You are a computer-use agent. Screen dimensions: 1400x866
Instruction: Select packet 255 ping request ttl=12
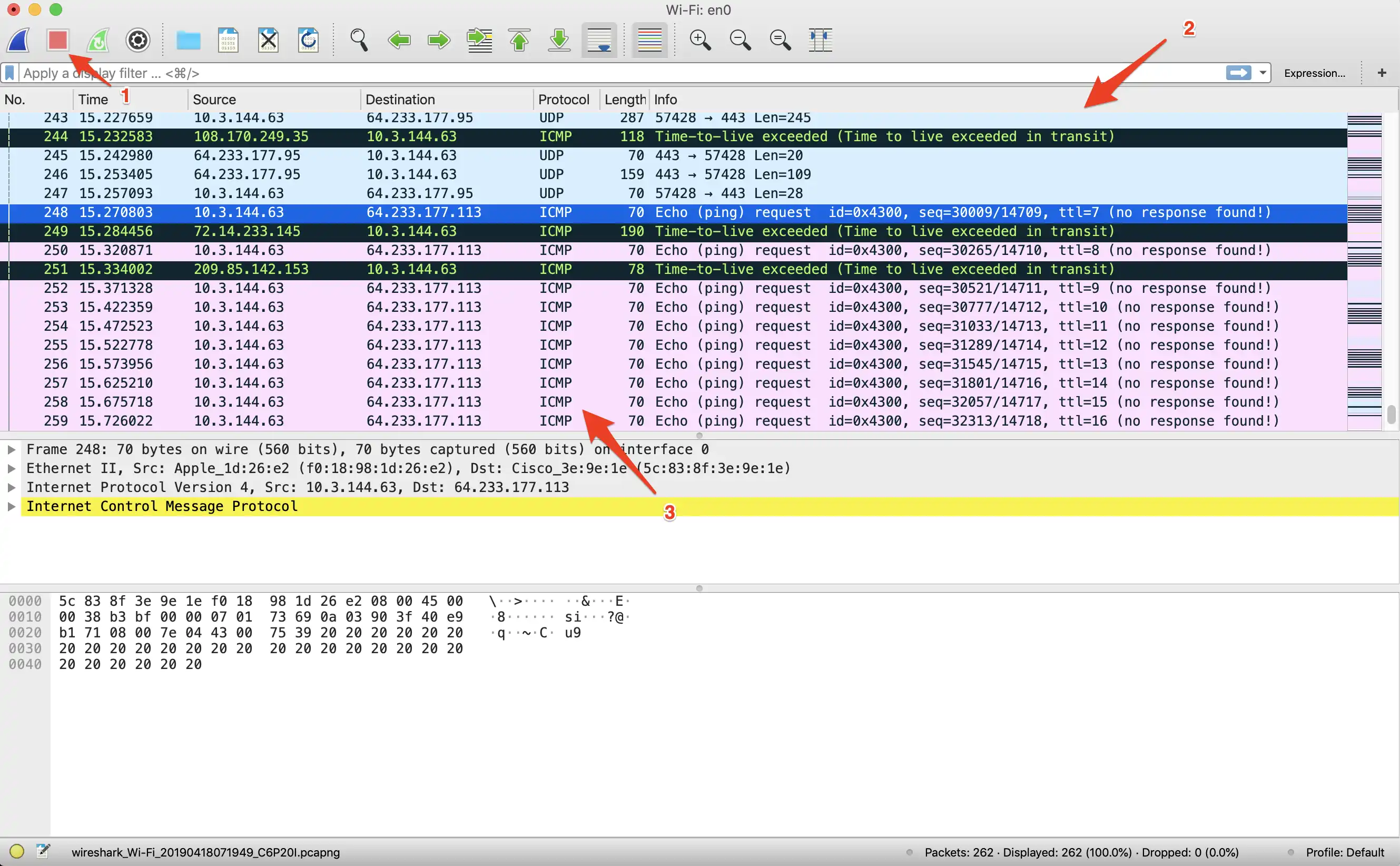pos(673,346)
